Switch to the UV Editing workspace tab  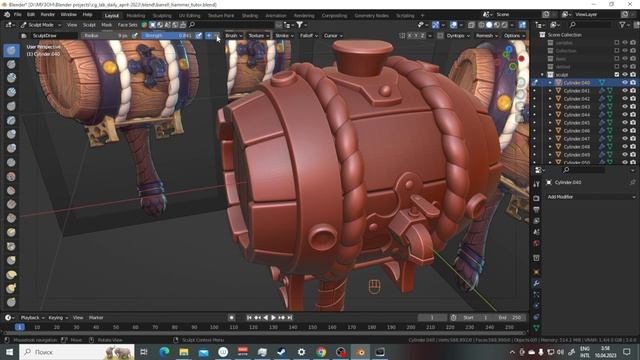click(189, 16)
